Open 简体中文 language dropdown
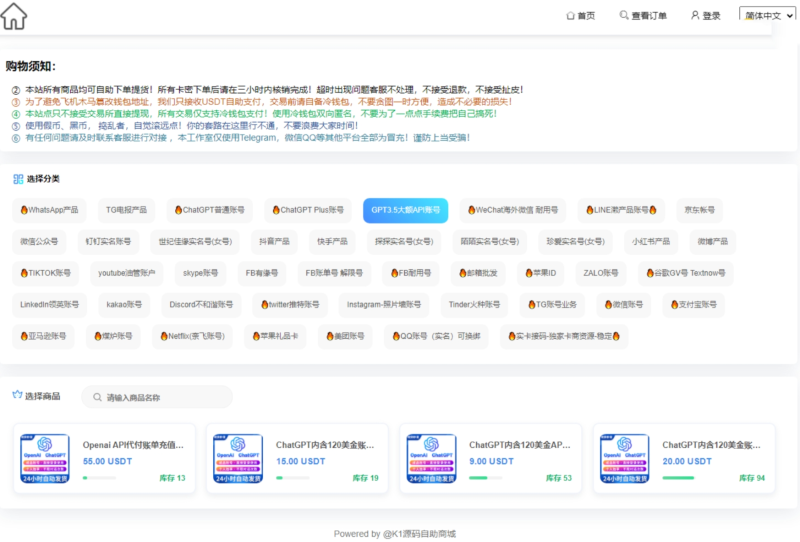 [767, 15]
